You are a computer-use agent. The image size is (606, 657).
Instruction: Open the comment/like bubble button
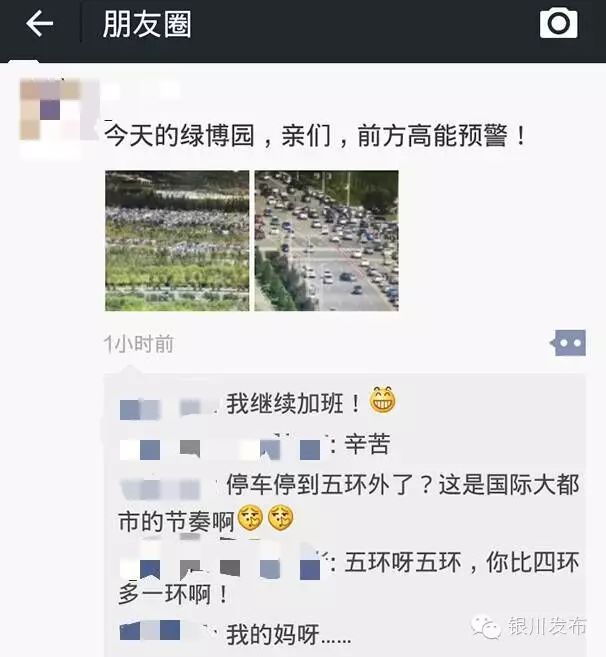568,343
